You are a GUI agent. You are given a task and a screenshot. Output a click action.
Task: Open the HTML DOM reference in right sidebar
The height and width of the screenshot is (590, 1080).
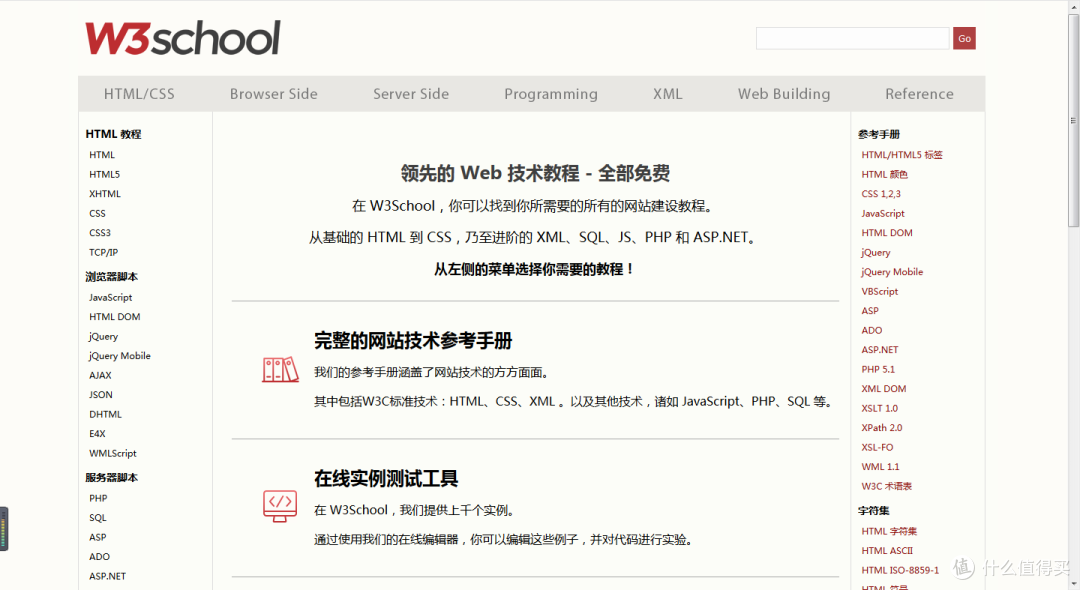(887, 233)
